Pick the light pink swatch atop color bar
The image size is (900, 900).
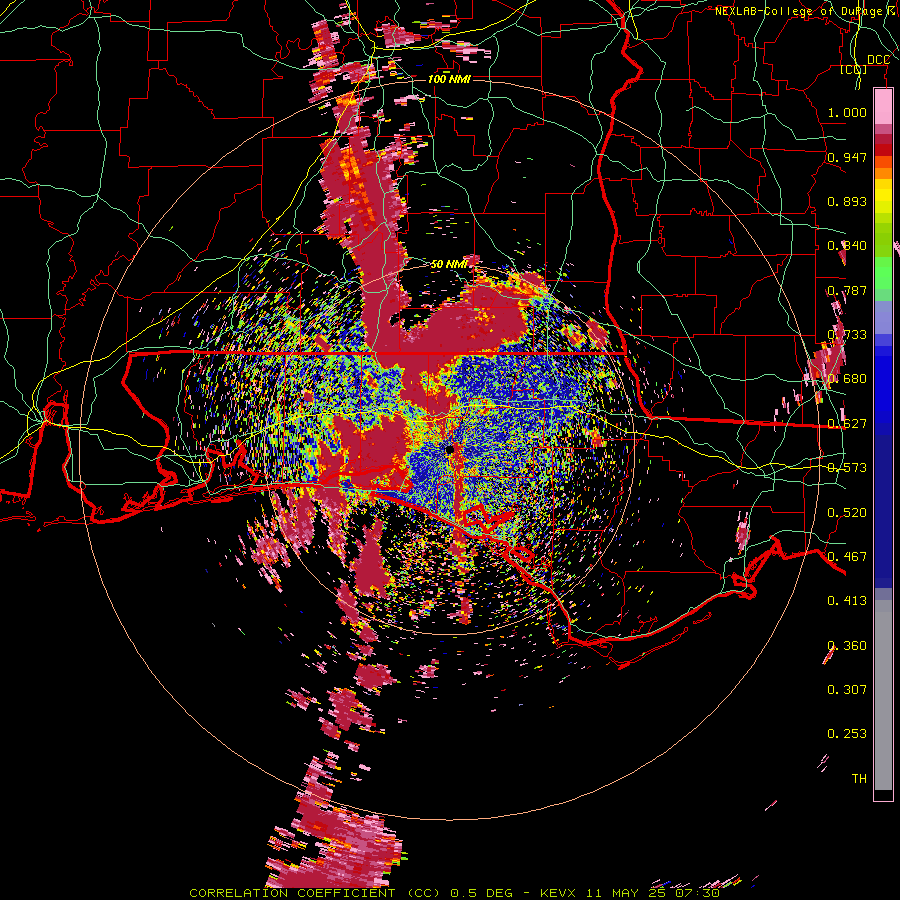[x=883, y=107]
